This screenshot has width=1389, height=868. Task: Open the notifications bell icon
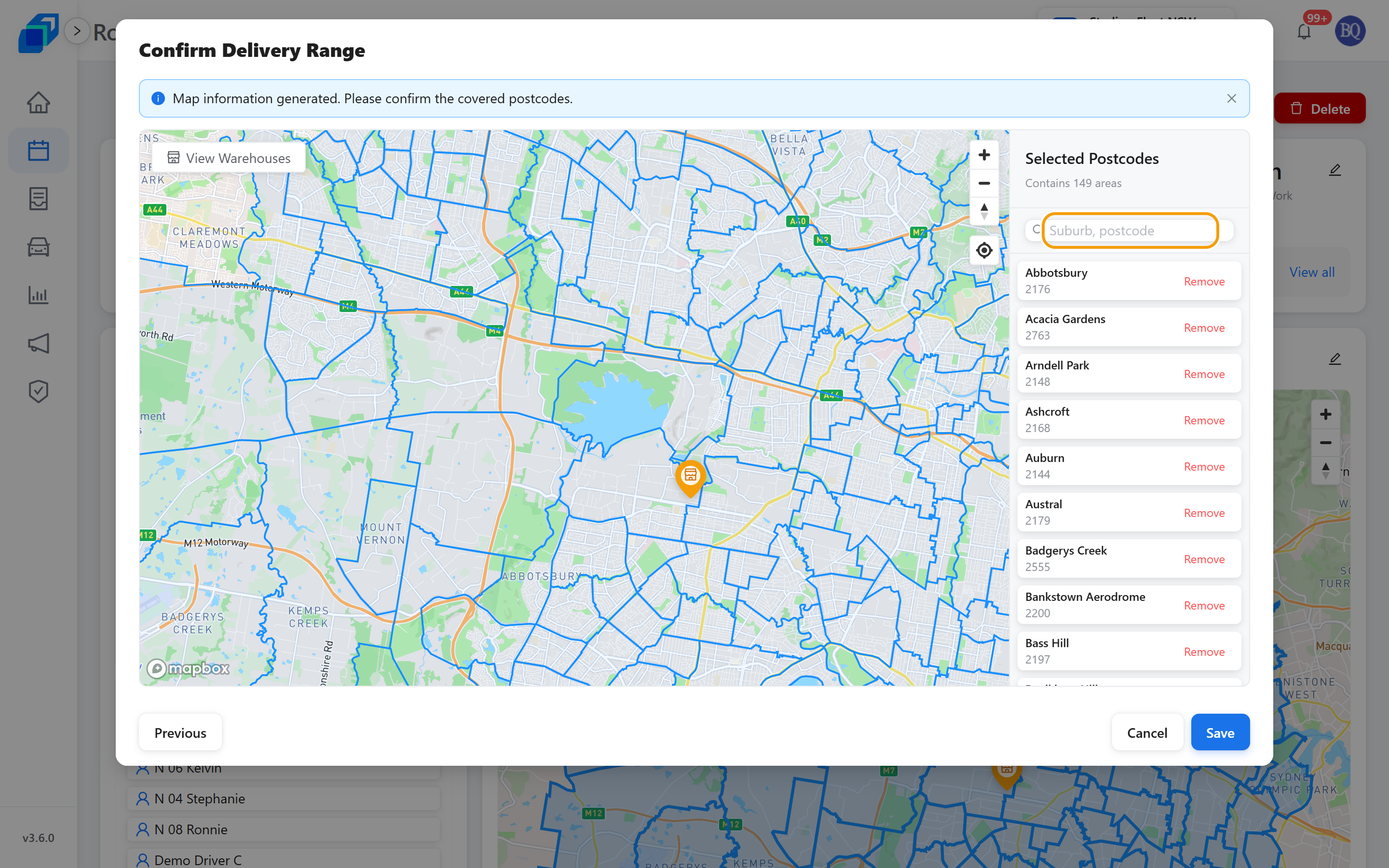[x=1304, y=31]
